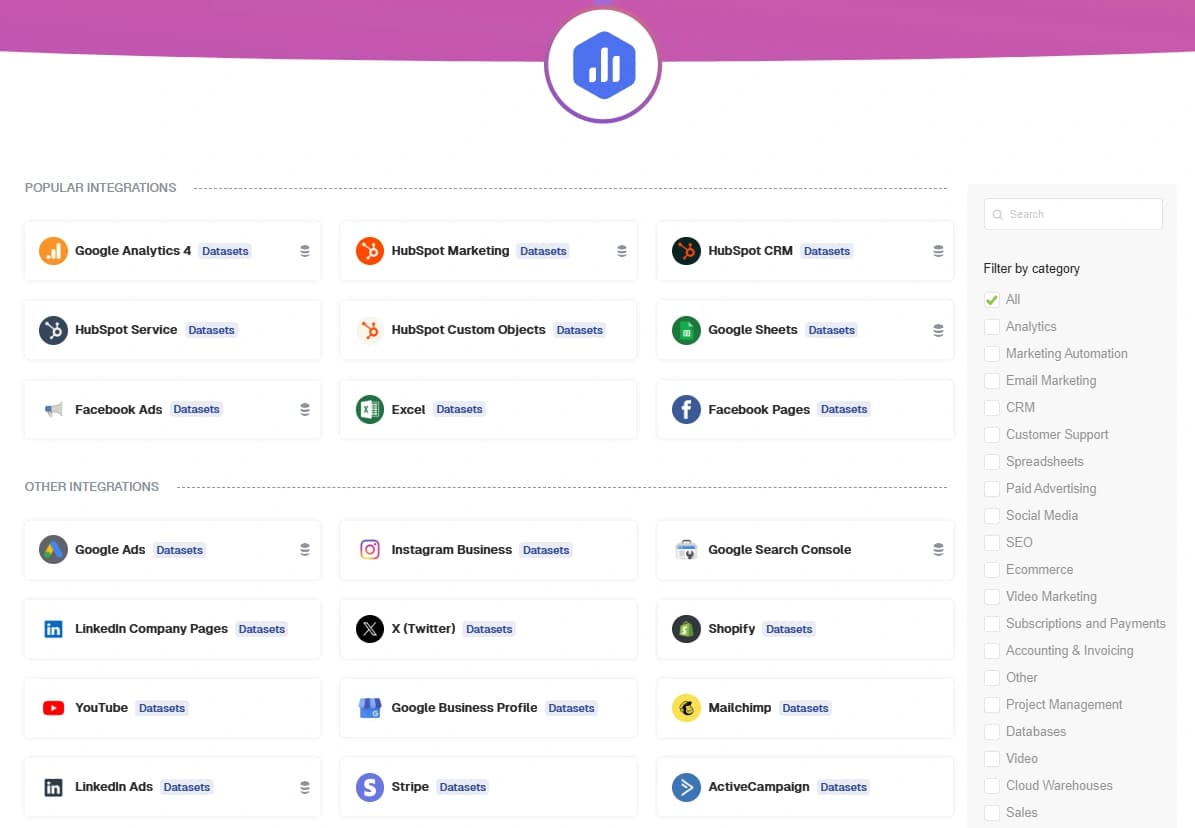Image resolution: width=1195 pixels, height=828 pixels.
Task: Open the Mailchimp integration
Action: pos(805,708)
